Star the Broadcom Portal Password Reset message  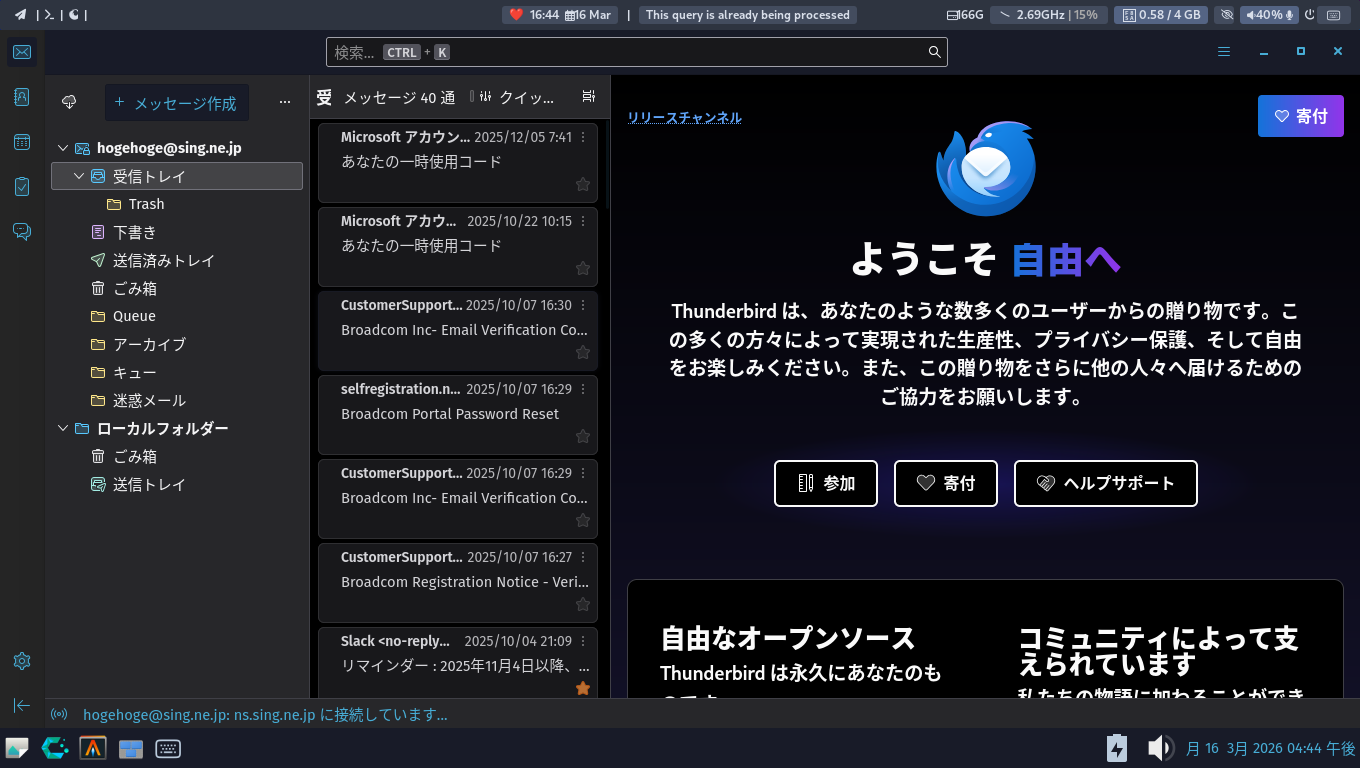tap(583, 437)
